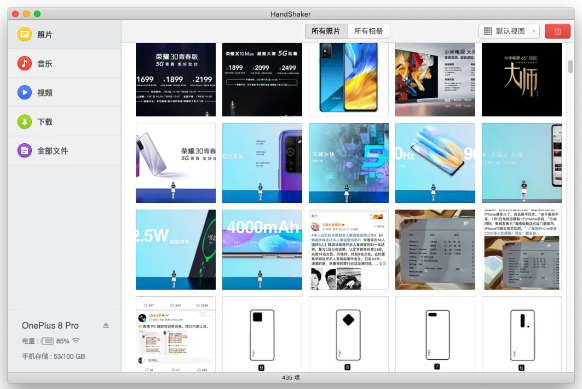Select the 全部文件 sidebar label
582x389 pixels.
pyautogui.click(x=52, y=151)
